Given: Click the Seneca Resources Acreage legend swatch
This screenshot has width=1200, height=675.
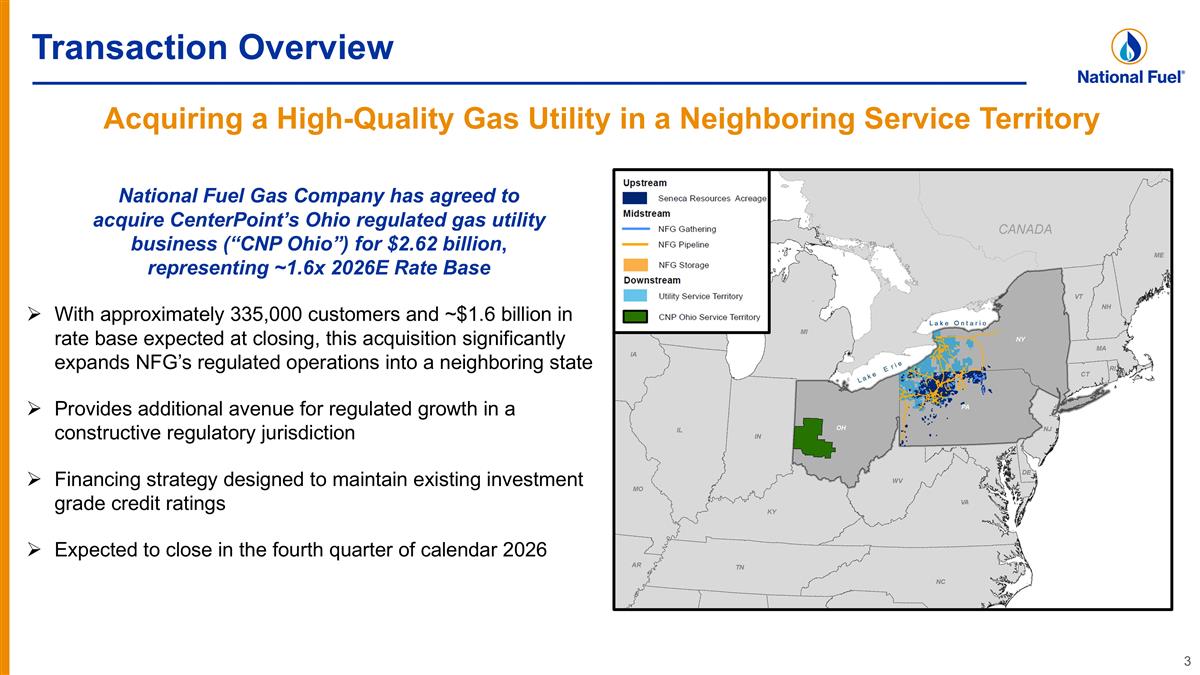Looking at the screenshot, I should point(634,198).
